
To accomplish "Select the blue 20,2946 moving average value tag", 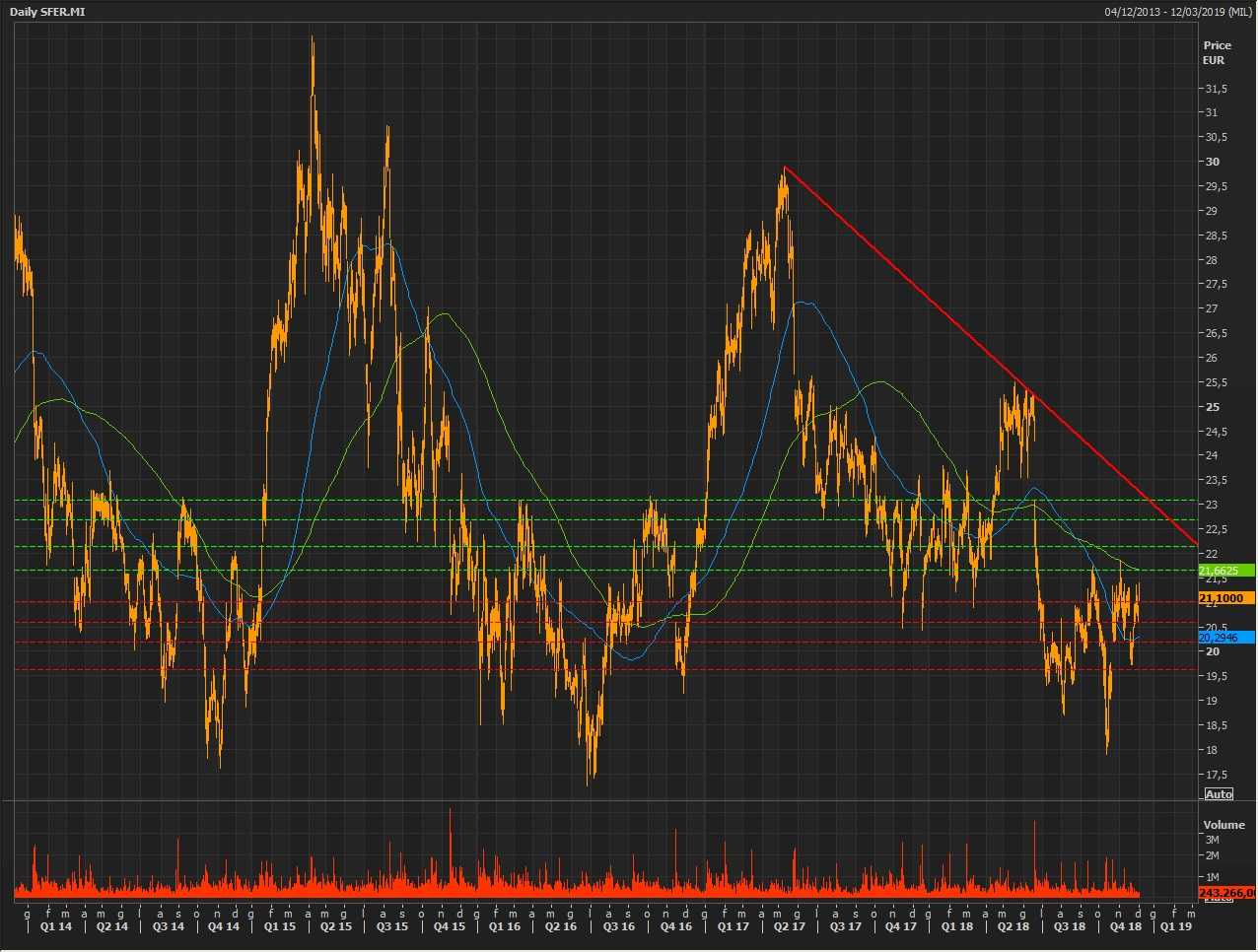I will click(1225, 638).
